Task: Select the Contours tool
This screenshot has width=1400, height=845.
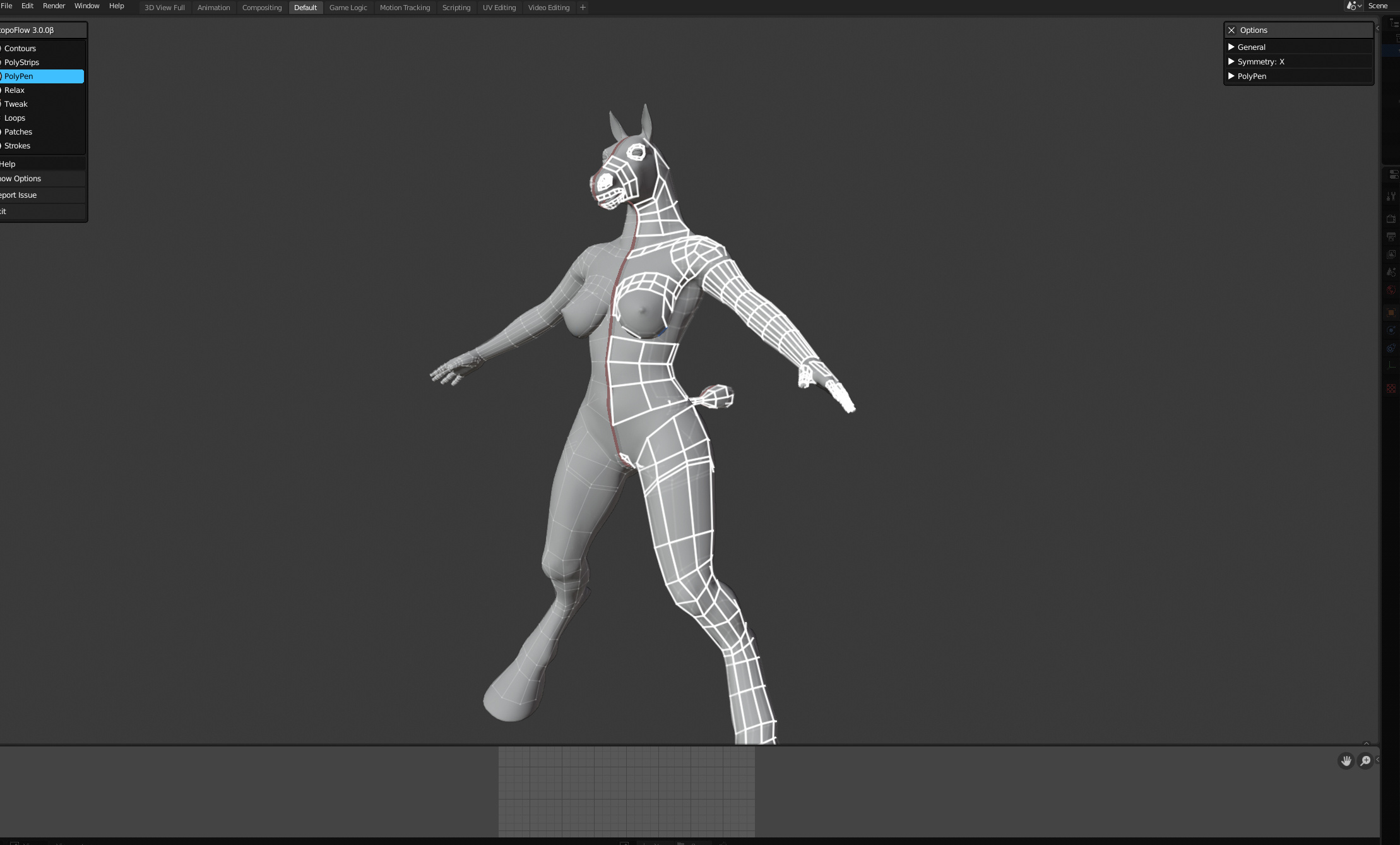Action: (20, 49)
